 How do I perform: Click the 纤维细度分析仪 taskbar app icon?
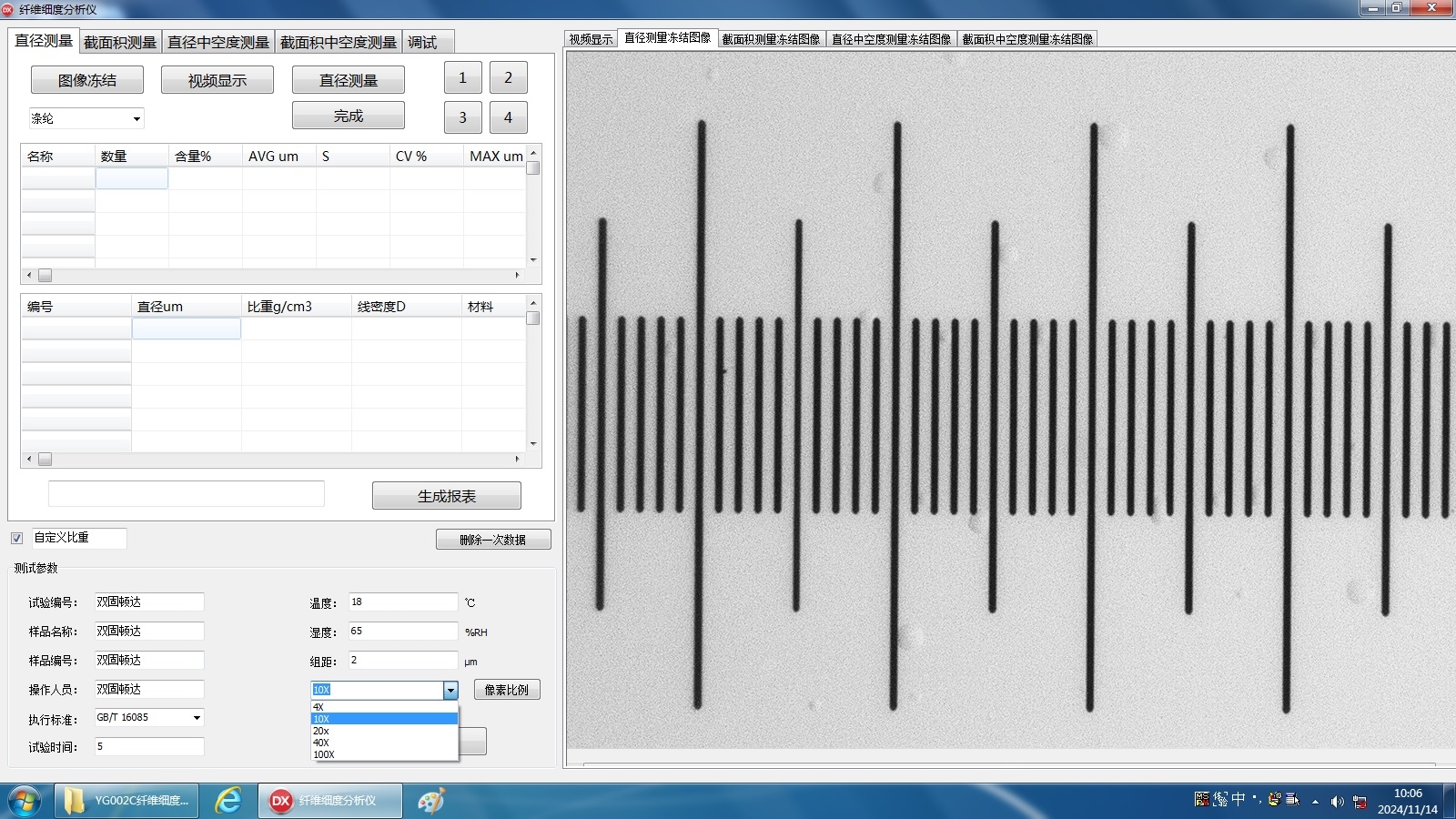tap(329, 801)
